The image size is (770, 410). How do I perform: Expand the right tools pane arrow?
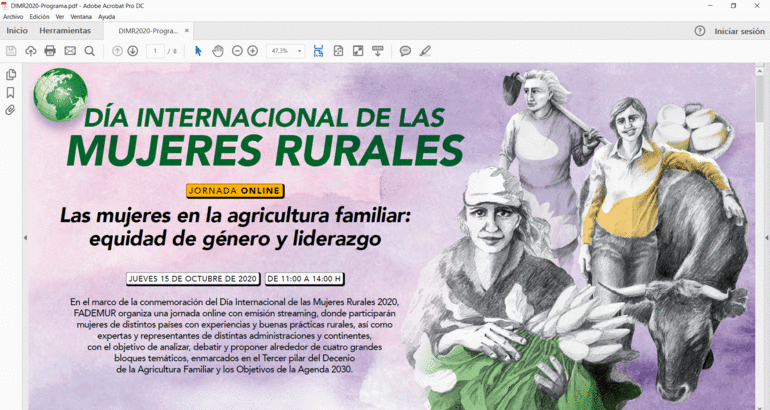pos(765,238)
